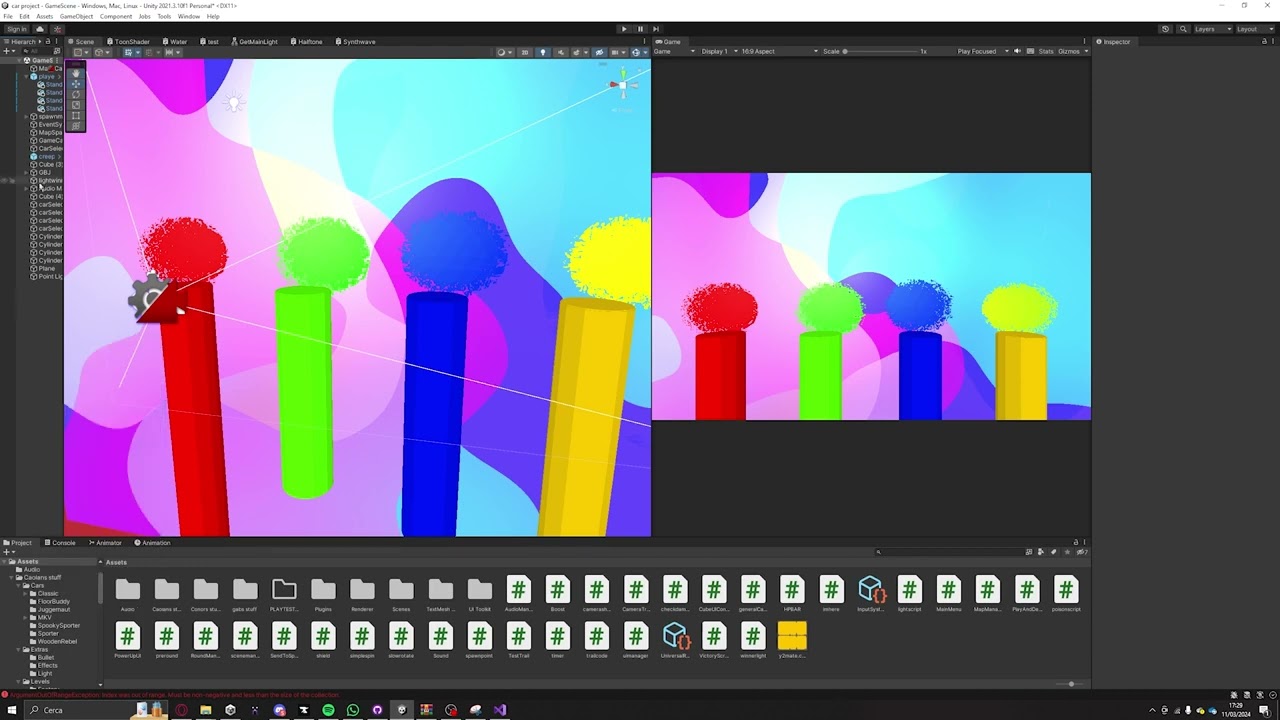The image size is (1280, 720).
Task: Switch to the Halftone tab
Action: tap(306, 42)
